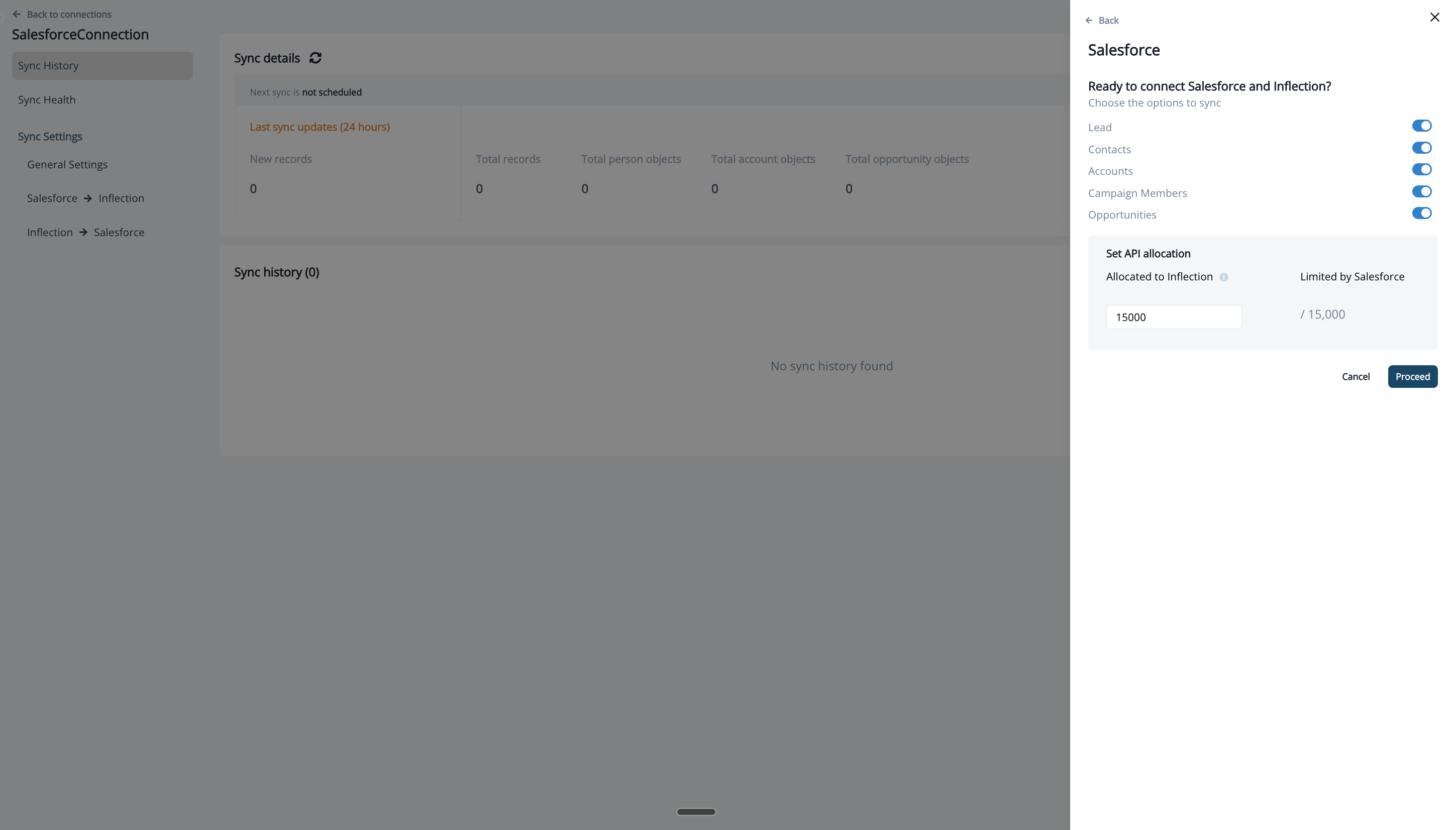Toggle the Contacts sync switch
Screen dimensions: 1456x830
(1421, 148)
